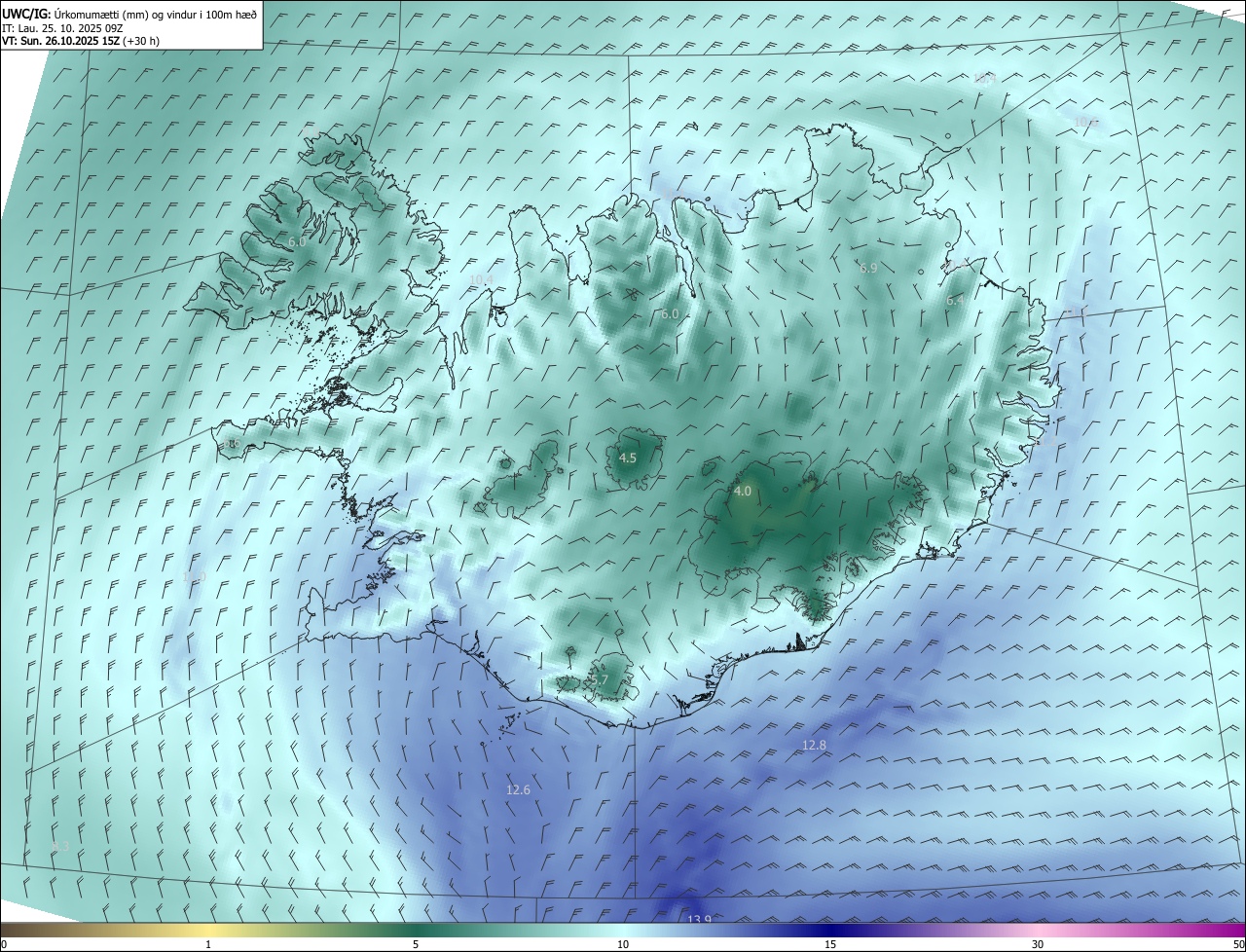
Task: Click the 10.6 value in the far northeast sea
Action: pyautogui.click(x=1085, y=122)
